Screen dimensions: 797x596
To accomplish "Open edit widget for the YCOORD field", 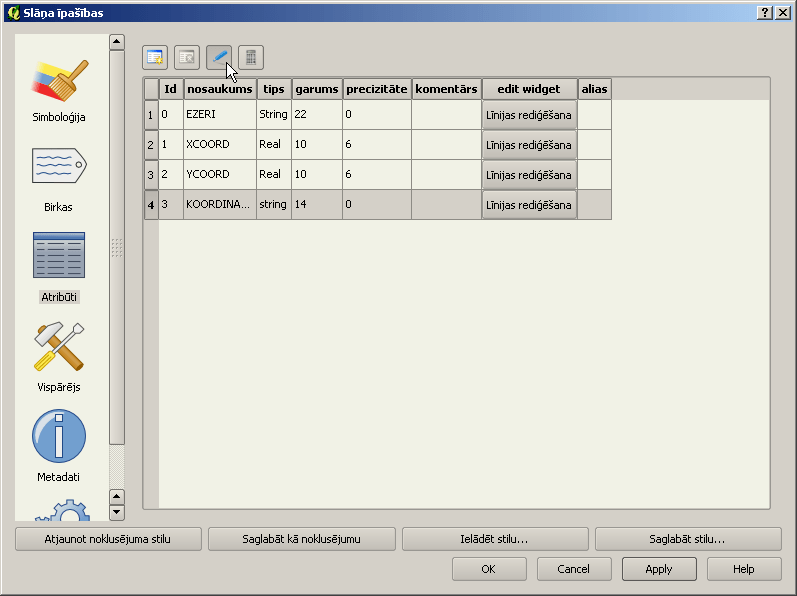I will (529, 175).
